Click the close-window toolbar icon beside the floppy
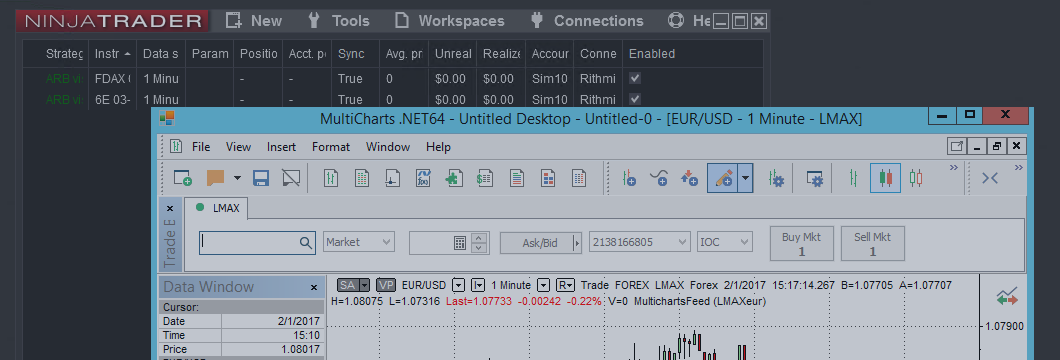This screenshot has height=360, width=1060. click(291, 178)
